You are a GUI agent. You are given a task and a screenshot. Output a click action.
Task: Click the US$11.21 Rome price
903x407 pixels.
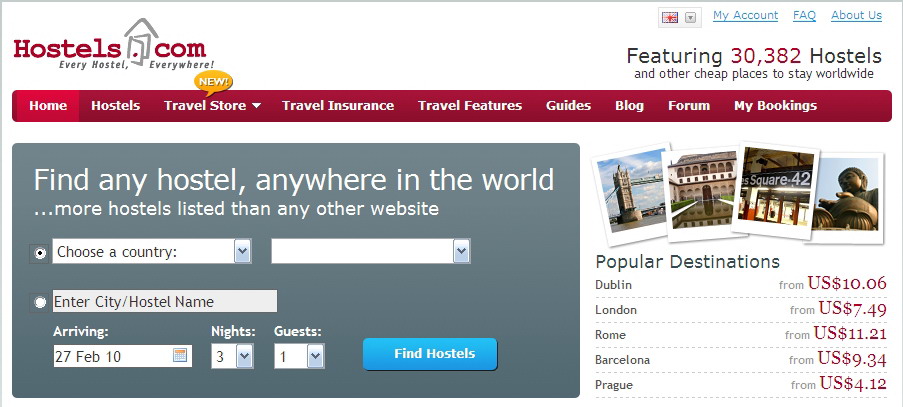pos(850,333)
